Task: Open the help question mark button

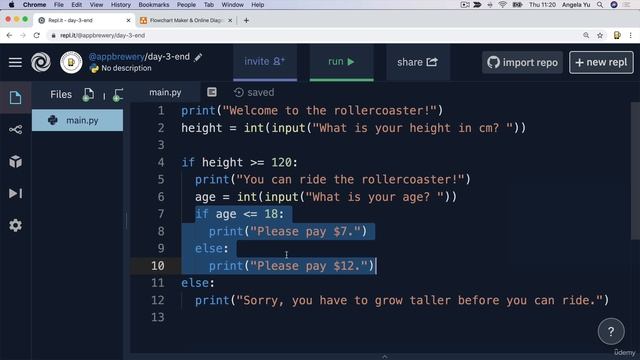Action: click(611, 331)
